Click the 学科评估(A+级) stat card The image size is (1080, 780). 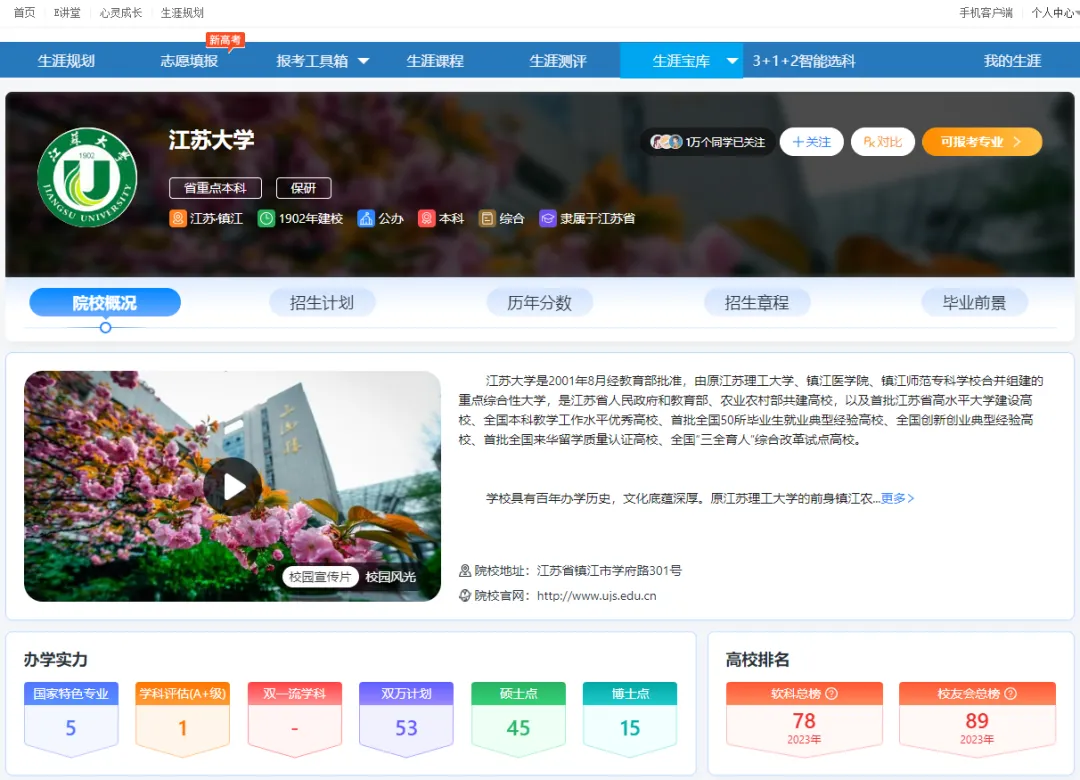tap(183, 719)
